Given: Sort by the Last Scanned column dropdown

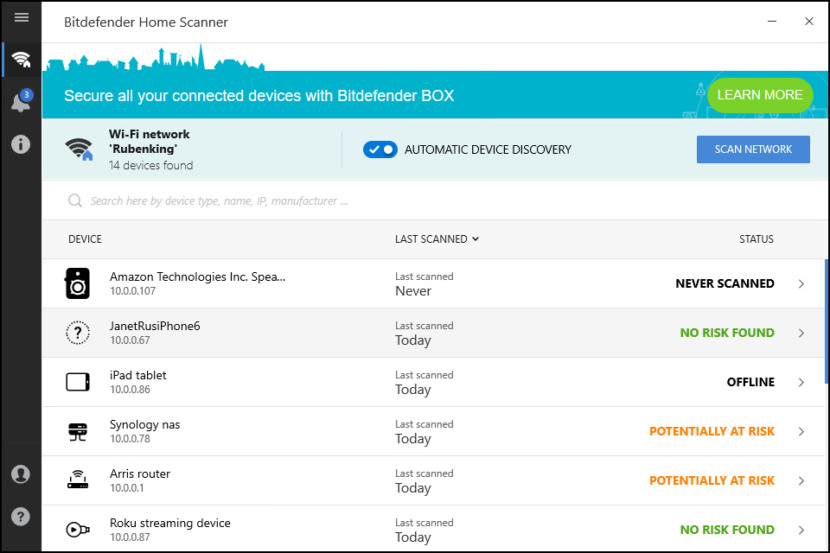Looking at the screenshot, I should tap(437, 239).
